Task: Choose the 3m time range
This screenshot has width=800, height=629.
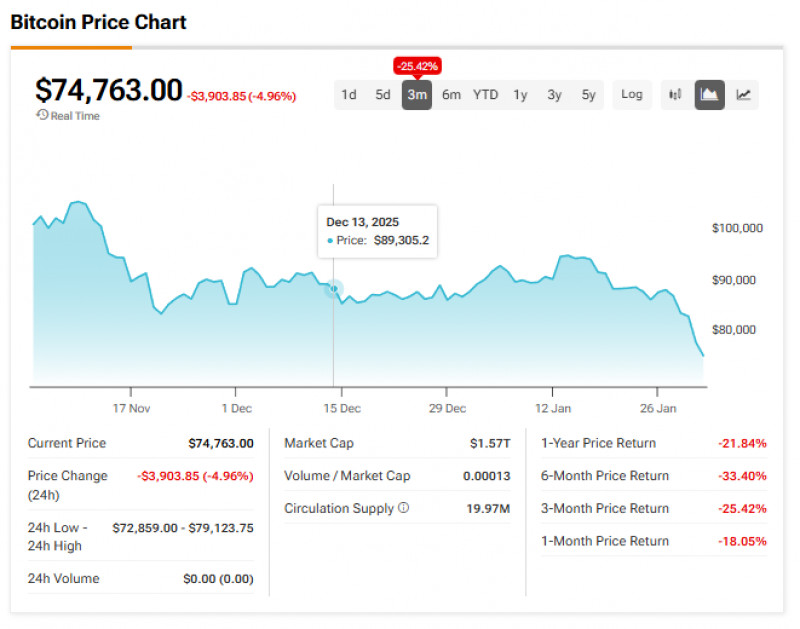Action: click(x=417, y=95)
